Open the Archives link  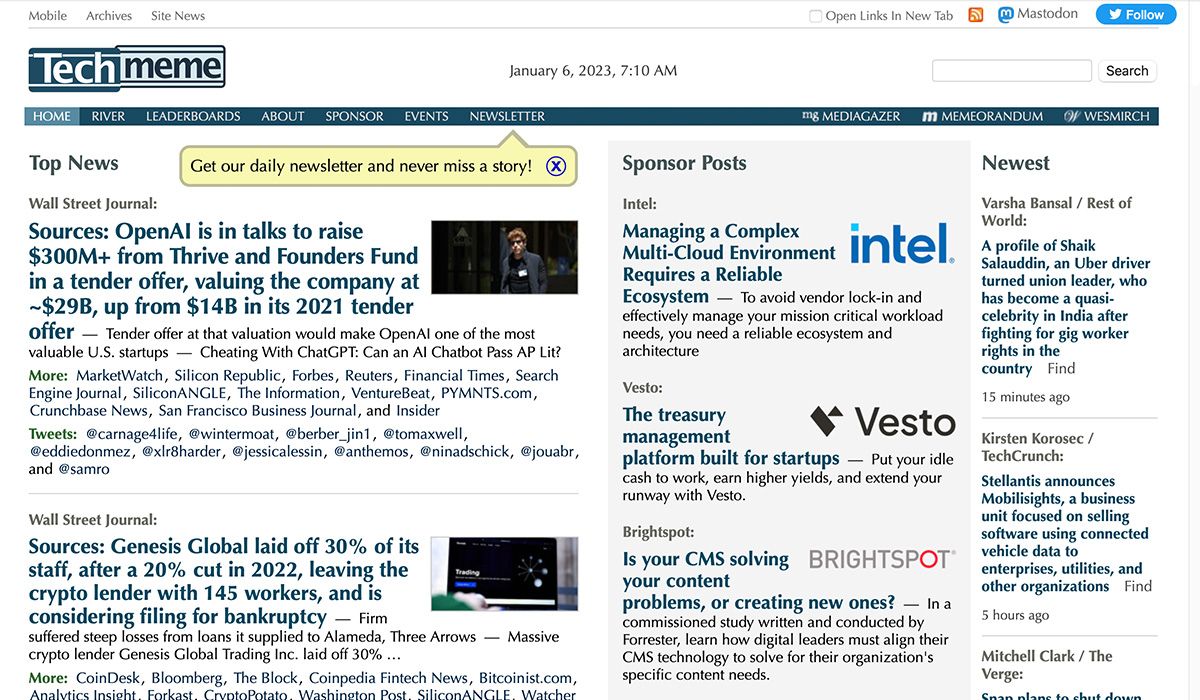pyautogui.click(x=109, y=16)
